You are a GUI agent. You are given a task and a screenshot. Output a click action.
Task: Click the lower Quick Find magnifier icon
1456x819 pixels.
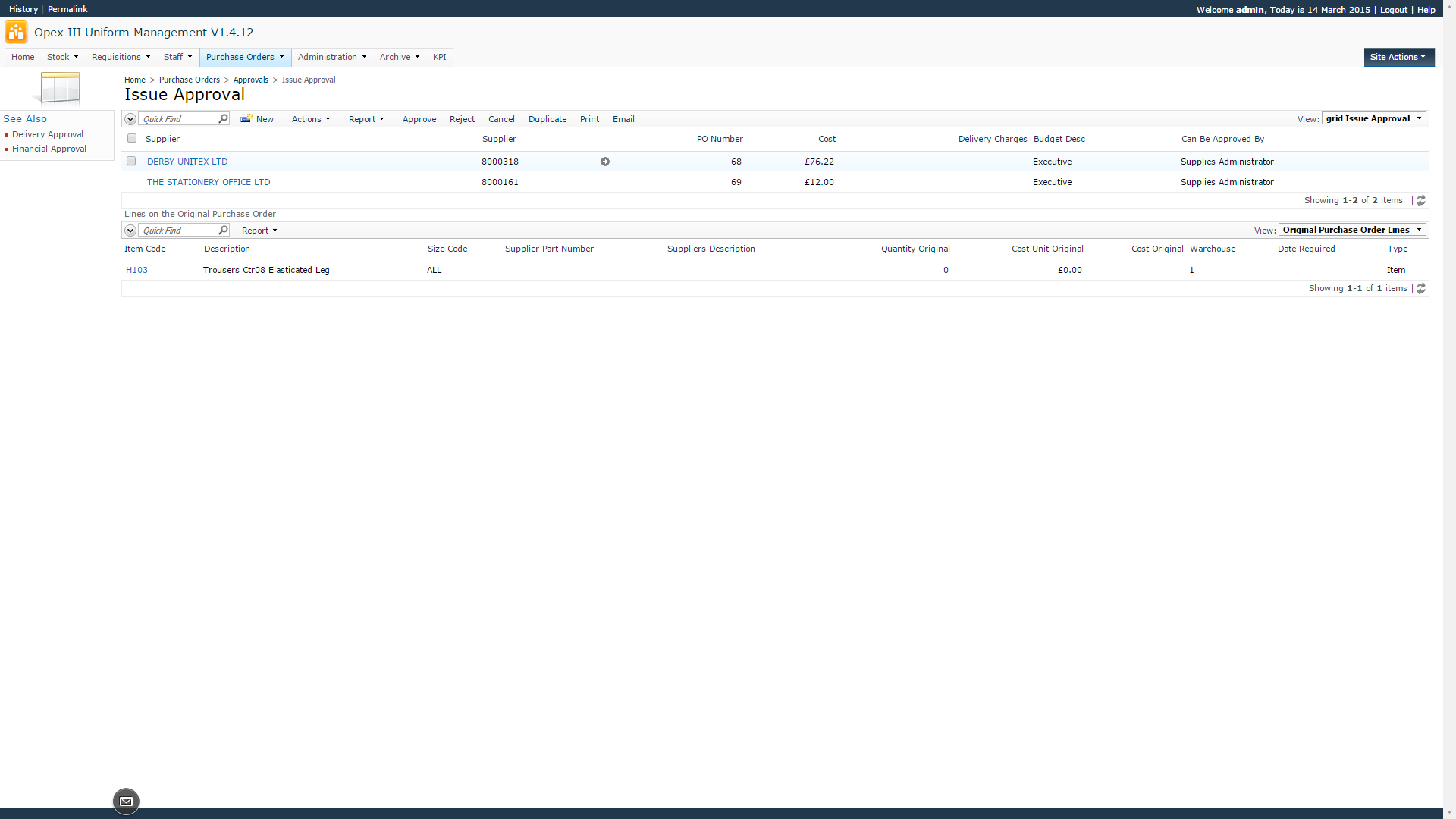point(223,231)
